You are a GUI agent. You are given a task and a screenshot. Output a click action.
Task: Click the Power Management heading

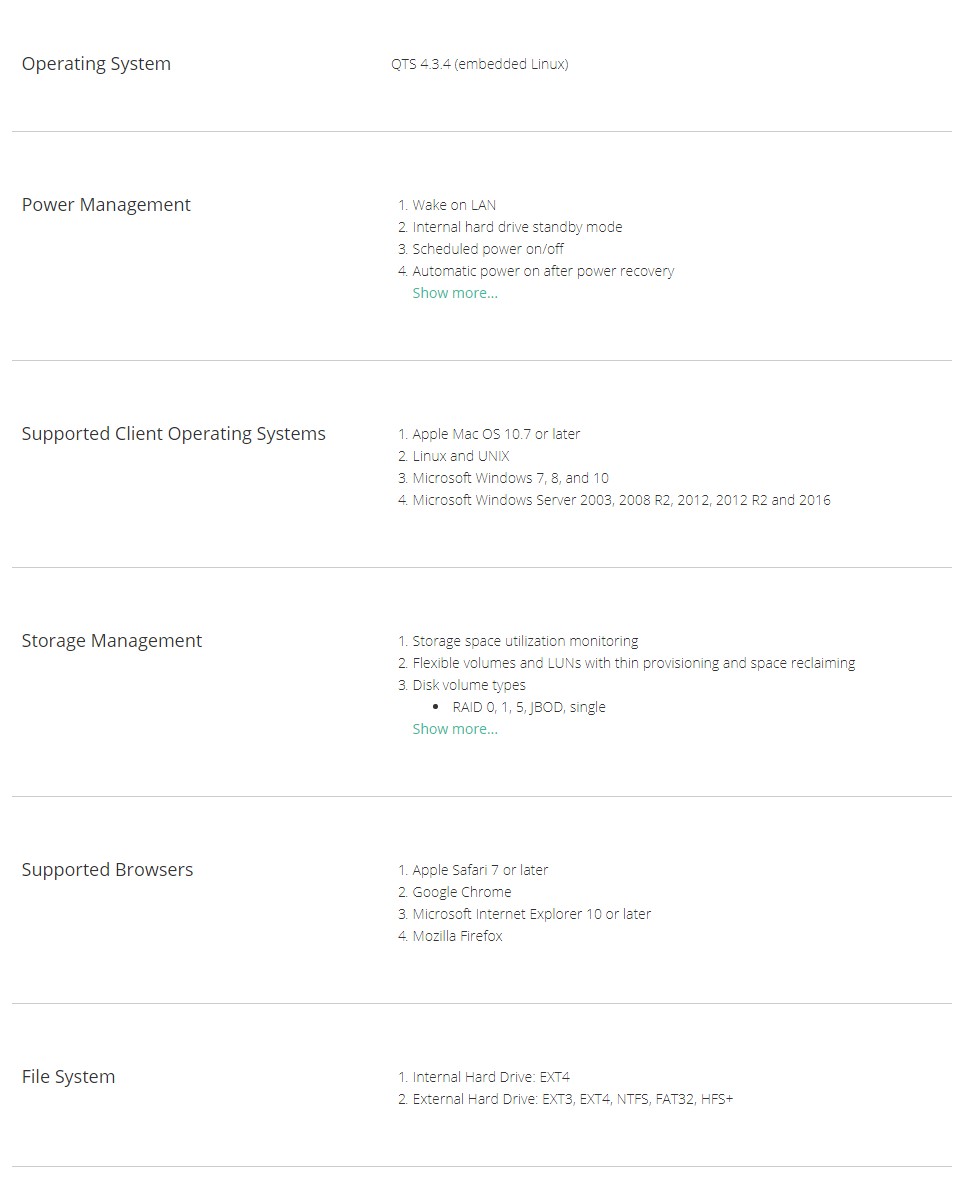click(106, 205)
